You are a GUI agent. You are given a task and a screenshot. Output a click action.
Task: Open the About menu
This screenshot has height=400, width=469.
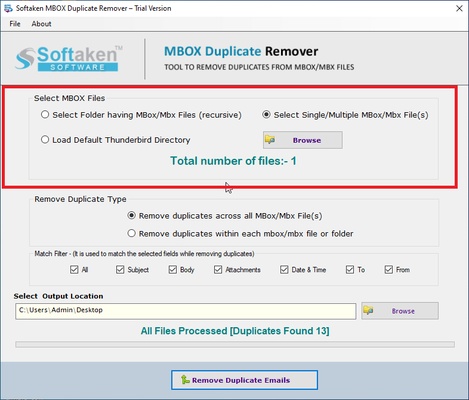[x=41, y=24]
